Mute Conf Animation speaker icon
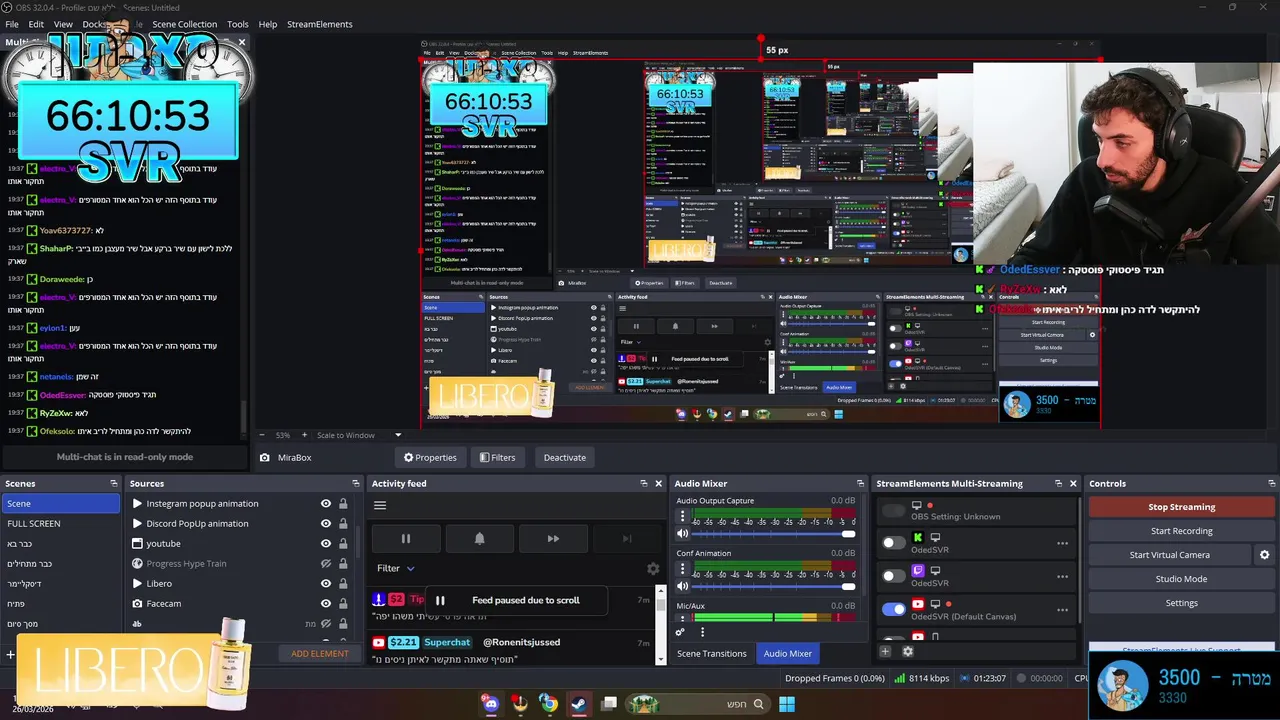1280x720 pixels. 683,586
